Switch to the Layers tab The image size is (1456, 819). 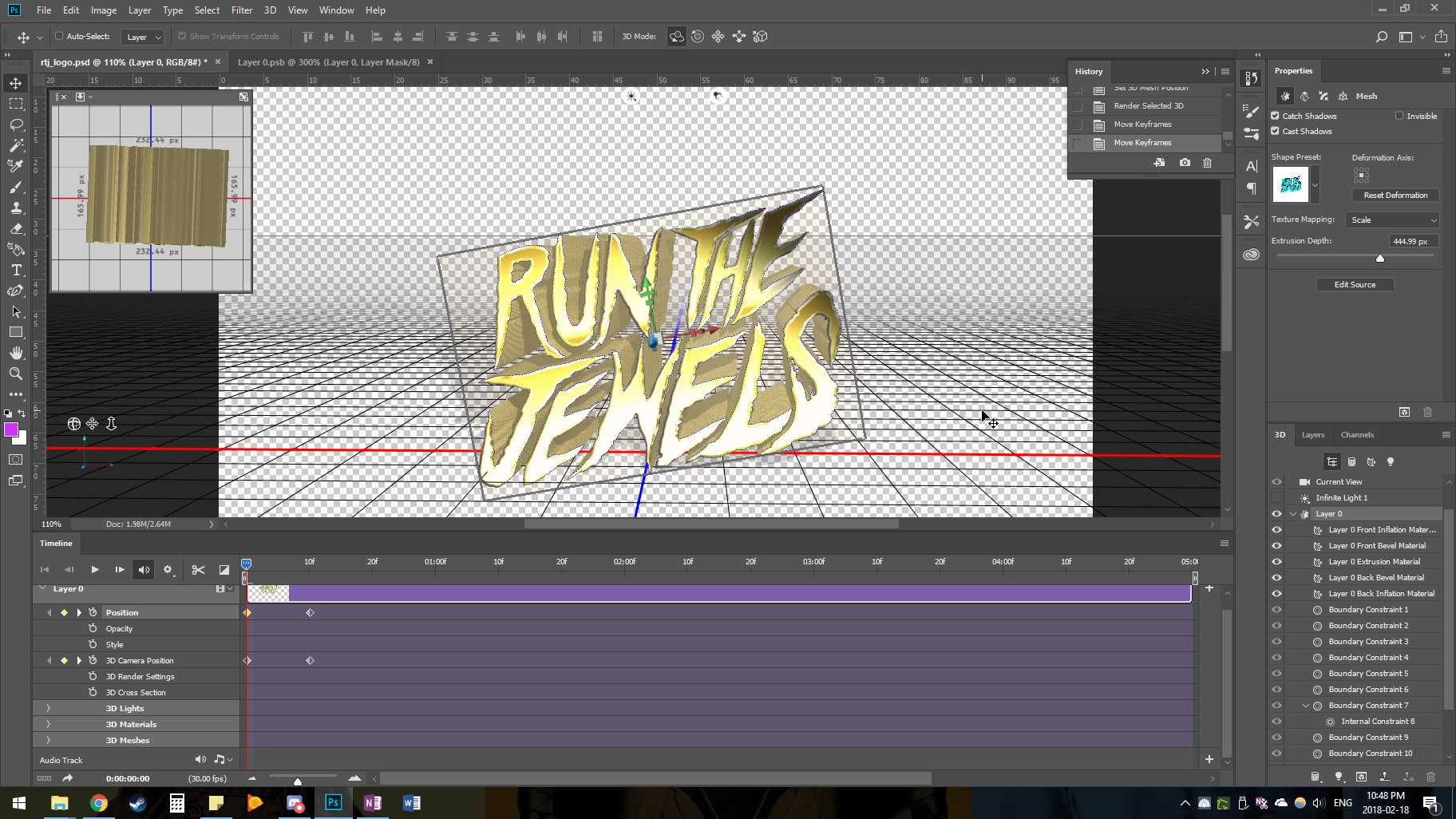click(1313, 434)
